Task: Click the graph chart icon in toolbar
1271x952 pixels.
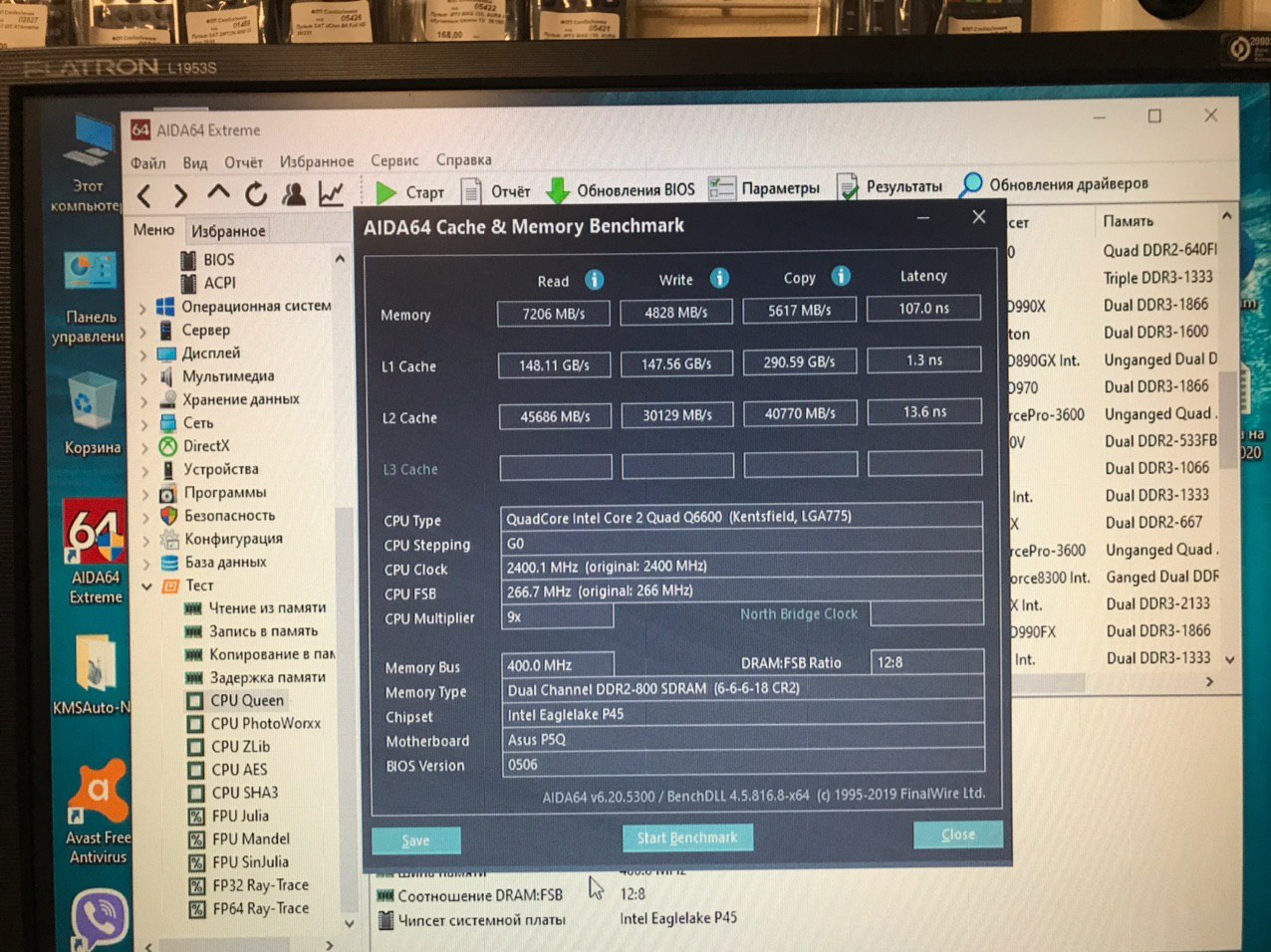Action: [x=331, y=193]
